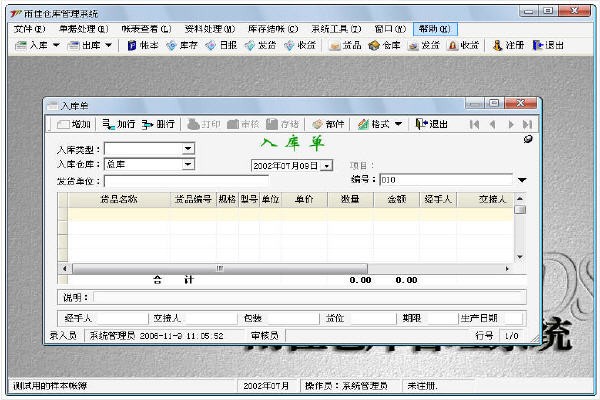Open the 部件 parts toolbar button
Image resolution: width=600 pixels, height=400 pixels.
pos(328,124)
